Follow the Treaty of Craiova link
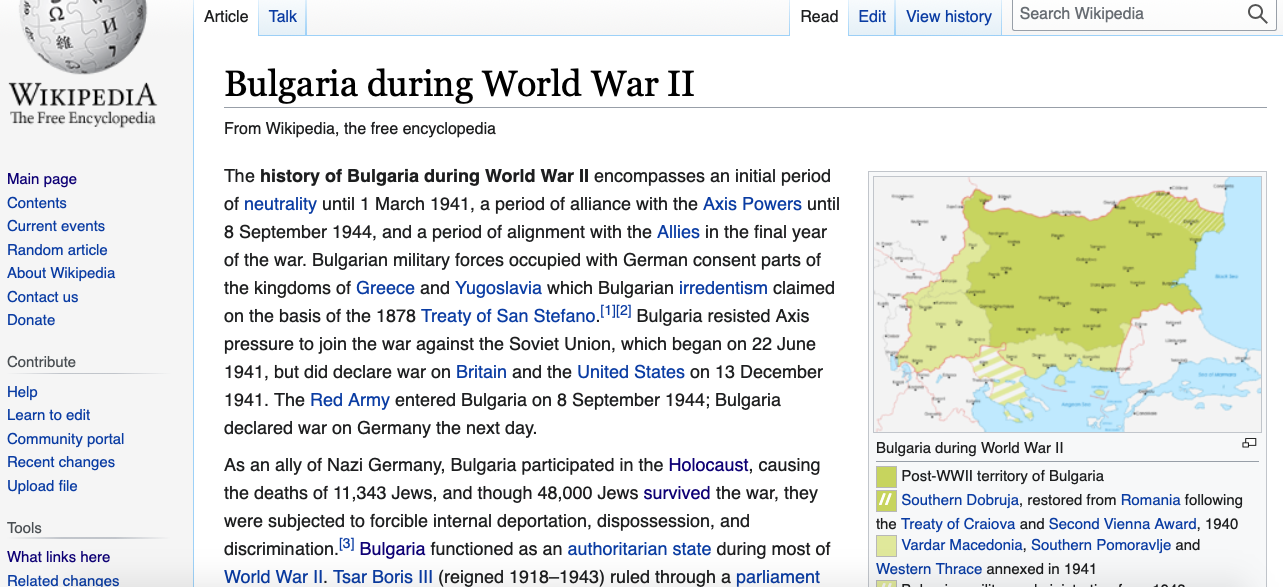The height and width of the screenshot is (587, 1283). [x=958, y=524]
